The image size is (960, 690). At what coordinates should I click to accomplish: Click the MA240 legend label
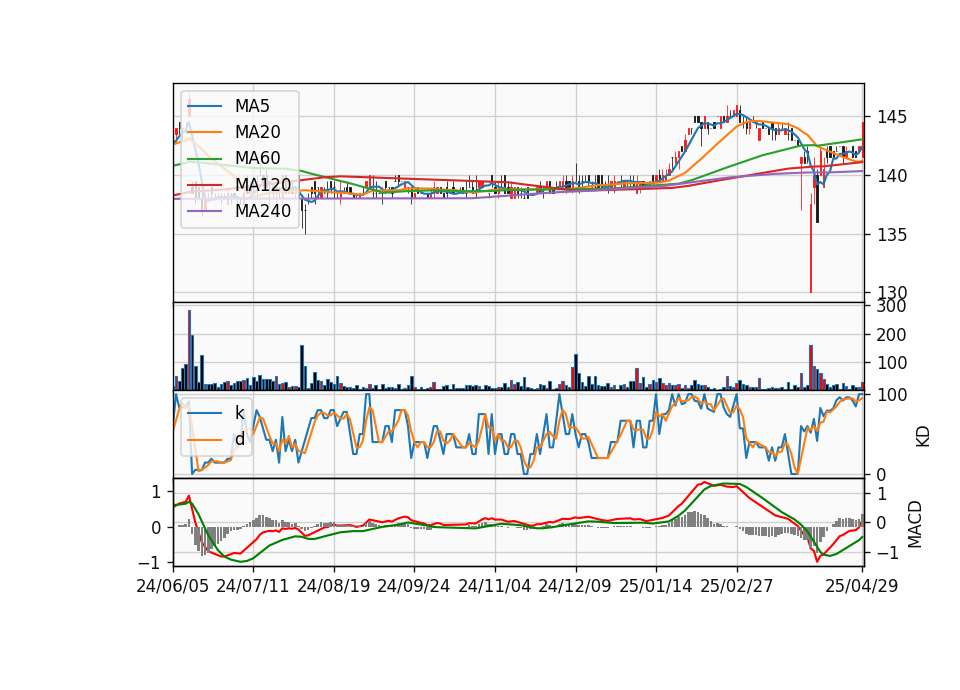tap(263, 211)
